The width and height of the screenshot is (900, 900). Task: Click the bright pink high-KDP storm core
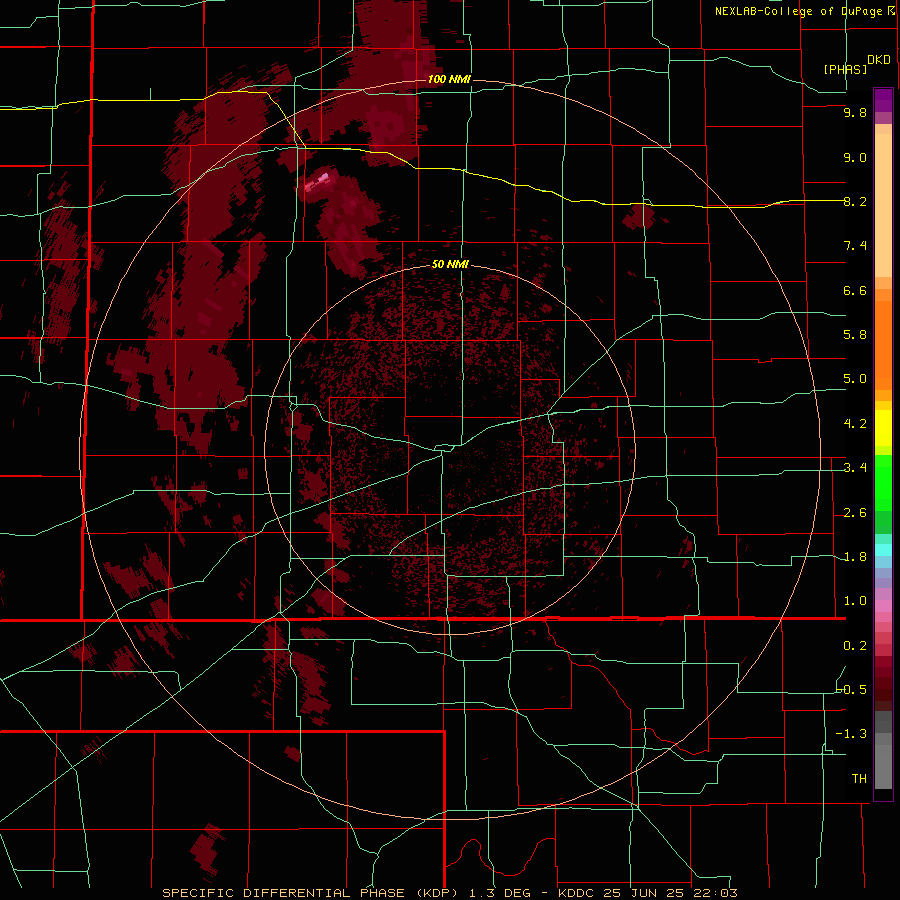click(318, 182)
